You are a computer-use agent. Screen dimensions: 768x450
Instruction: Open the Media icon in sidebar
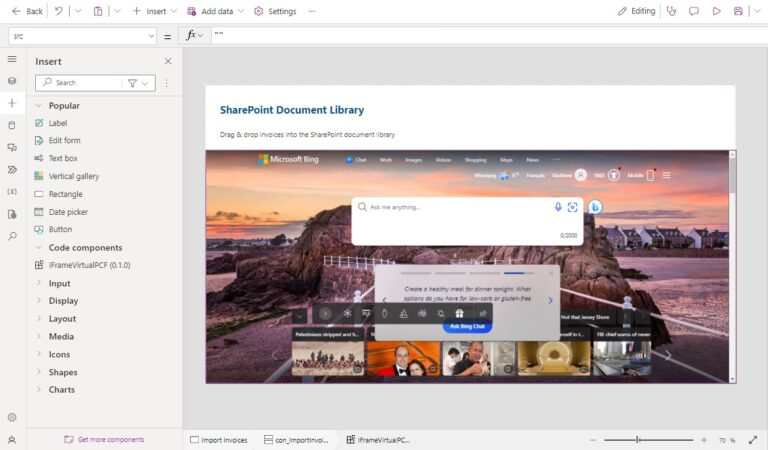point(12,147)
